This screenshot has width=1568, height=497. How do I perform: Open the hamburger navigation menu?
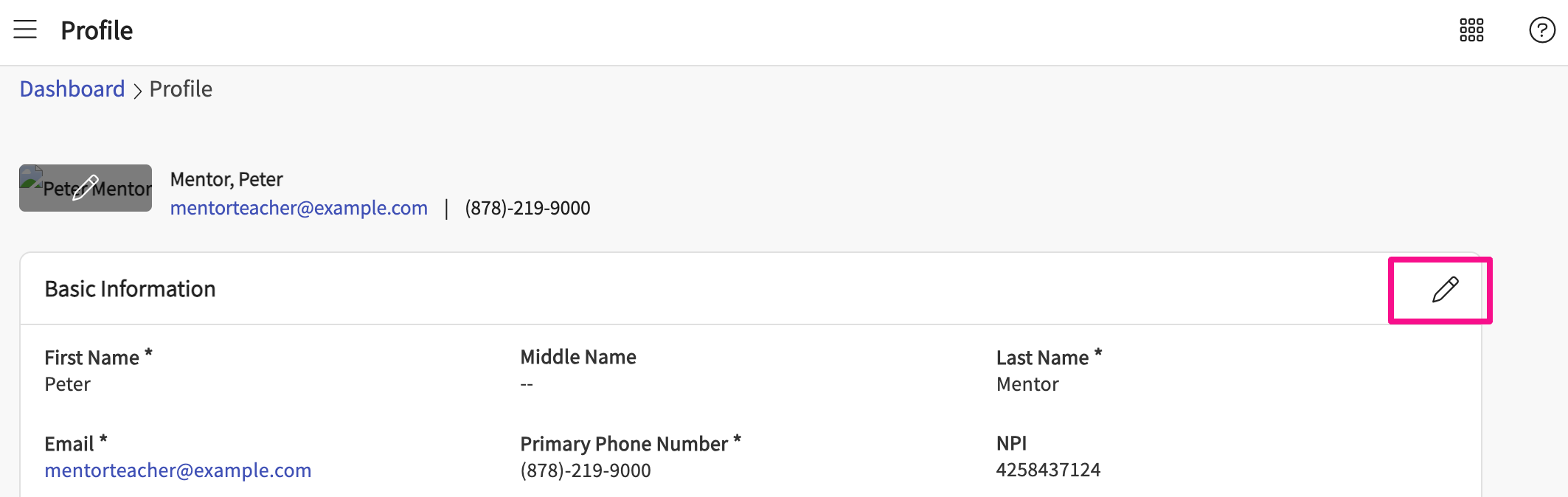25,29
